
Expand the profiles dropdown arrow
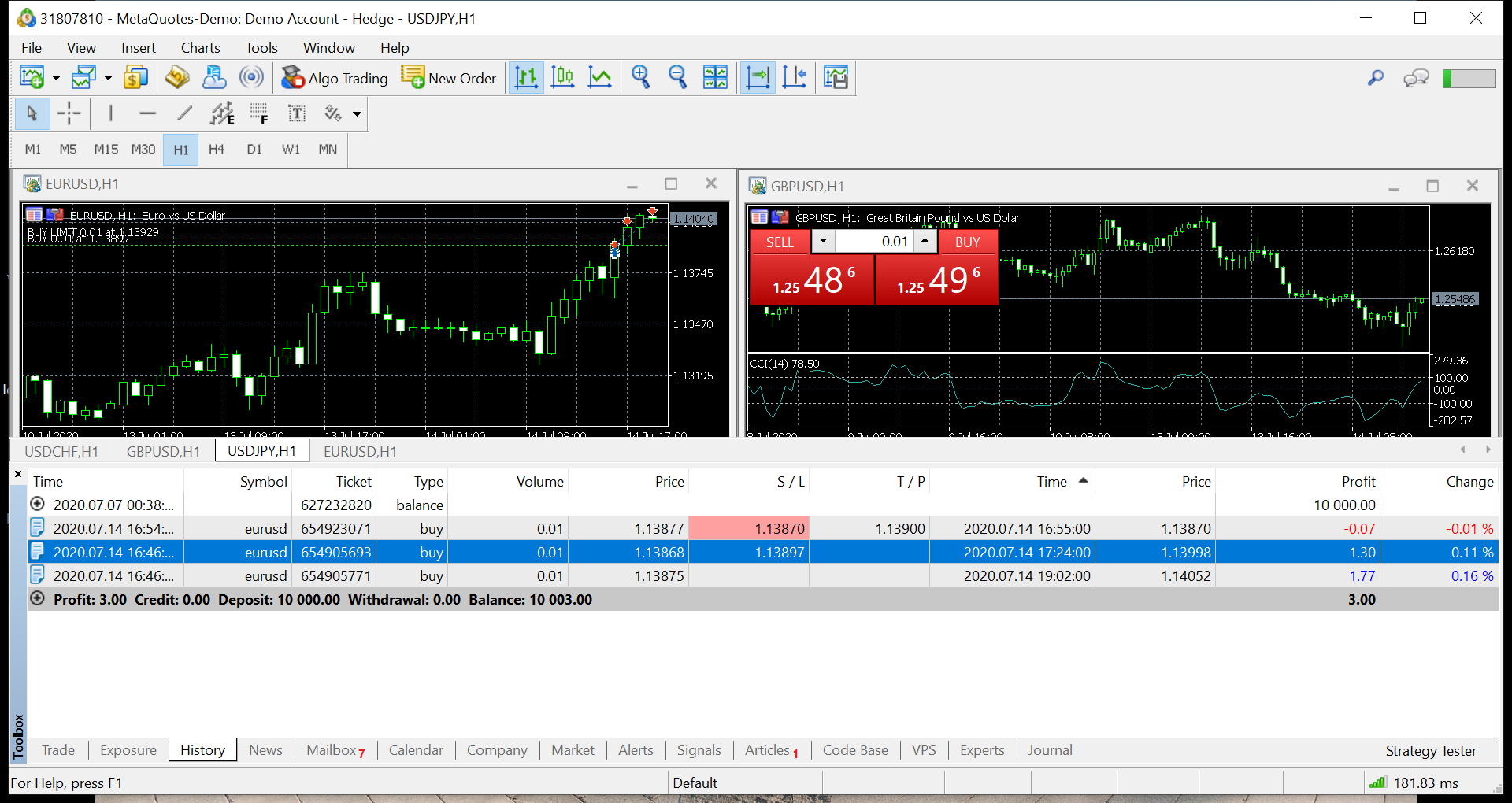(x=108, y=78)
